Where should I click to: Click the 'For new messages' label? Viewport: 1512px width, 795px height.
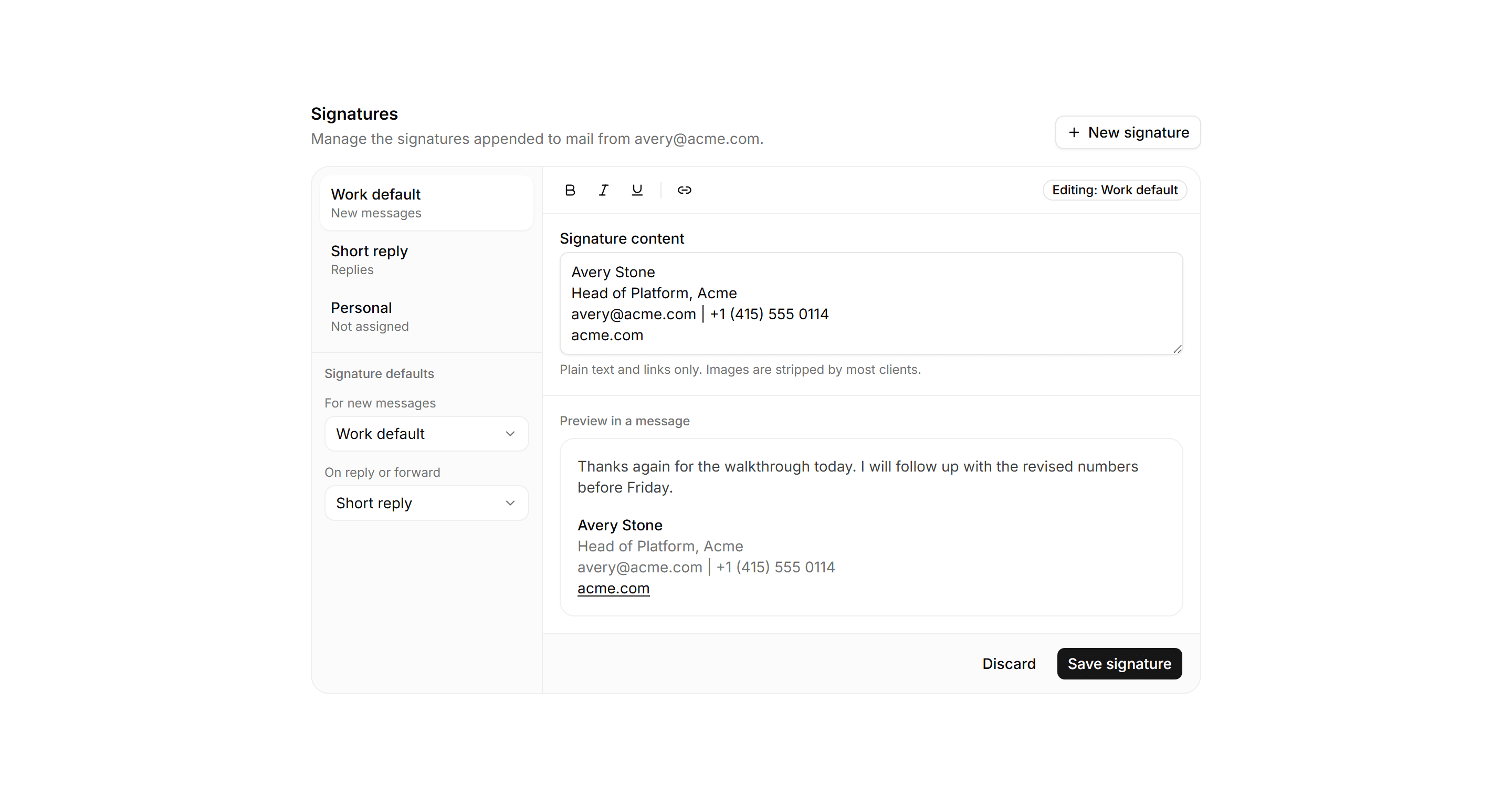click(380, 403)
